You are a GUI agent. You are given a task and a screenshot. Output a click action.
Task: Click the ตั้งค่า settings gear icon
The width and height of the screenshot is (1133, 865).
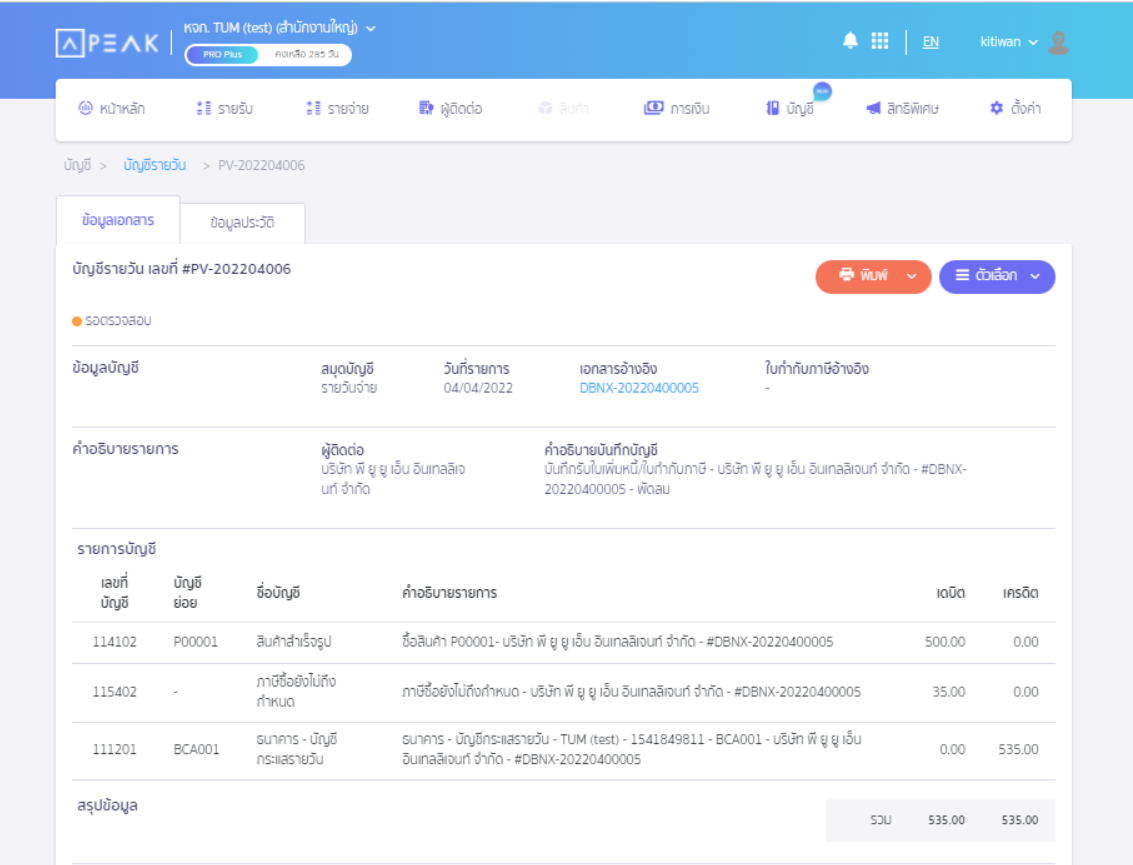[x=996, y=108]
